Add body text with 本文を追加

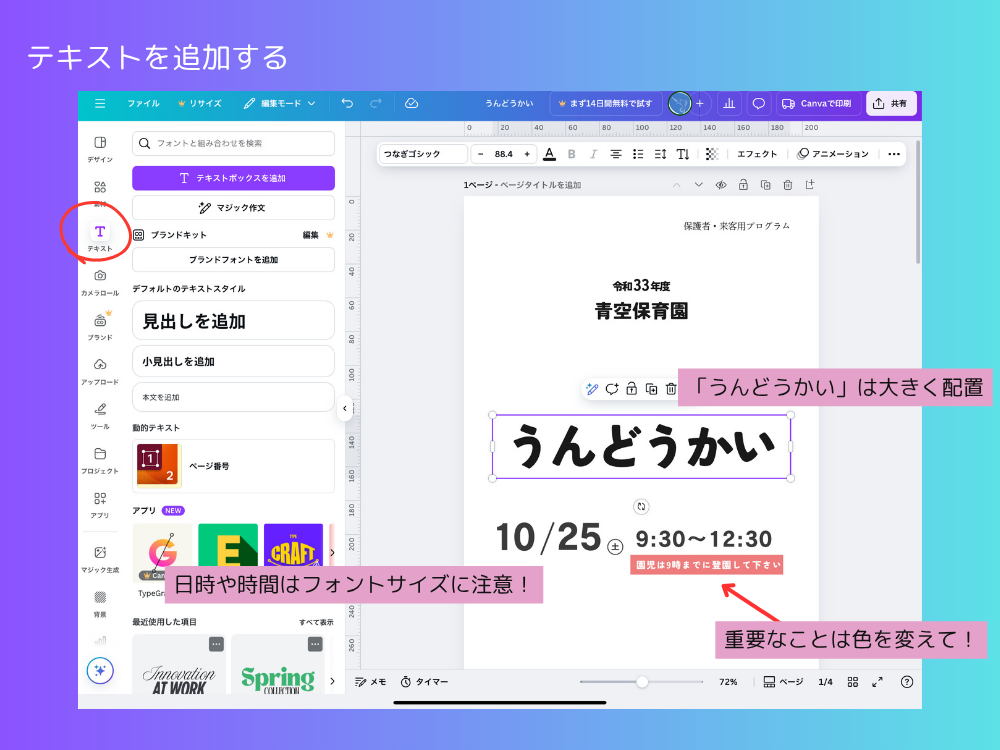pos(233,397)
